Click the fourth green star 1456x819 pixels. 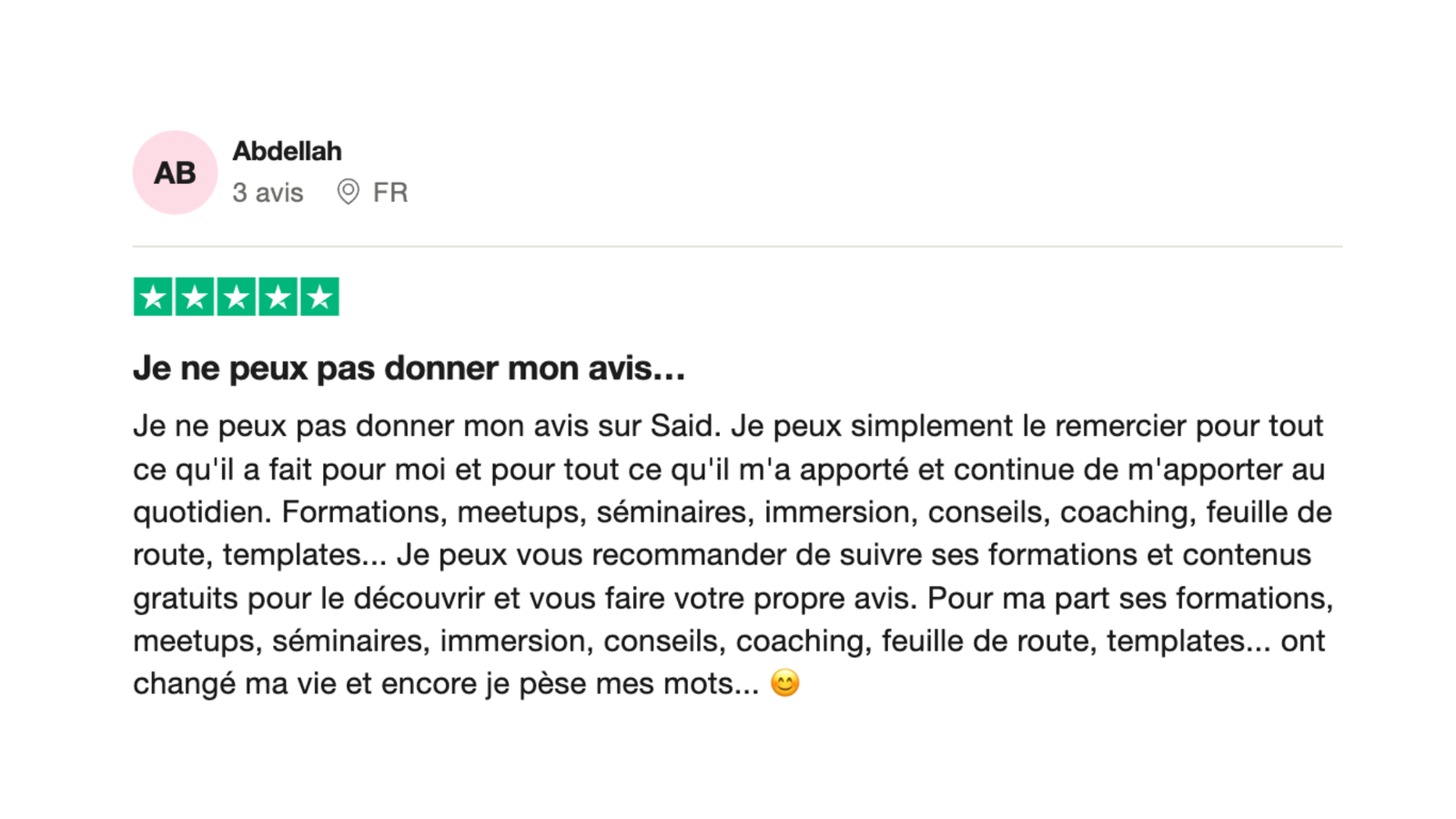pos(278,297)
